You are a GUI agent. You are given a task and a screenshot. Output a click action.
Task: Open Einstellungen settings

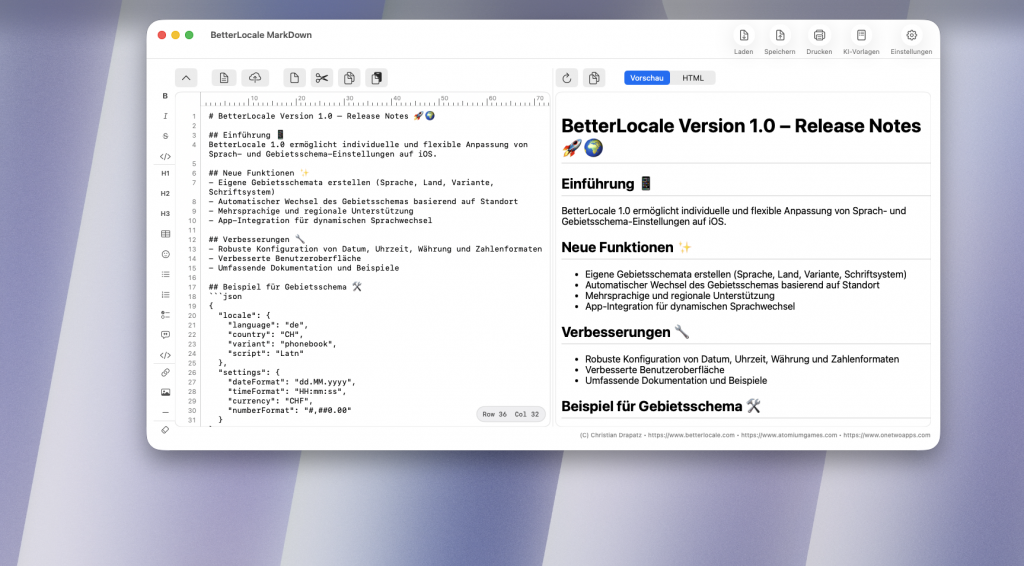click(911, 40)
